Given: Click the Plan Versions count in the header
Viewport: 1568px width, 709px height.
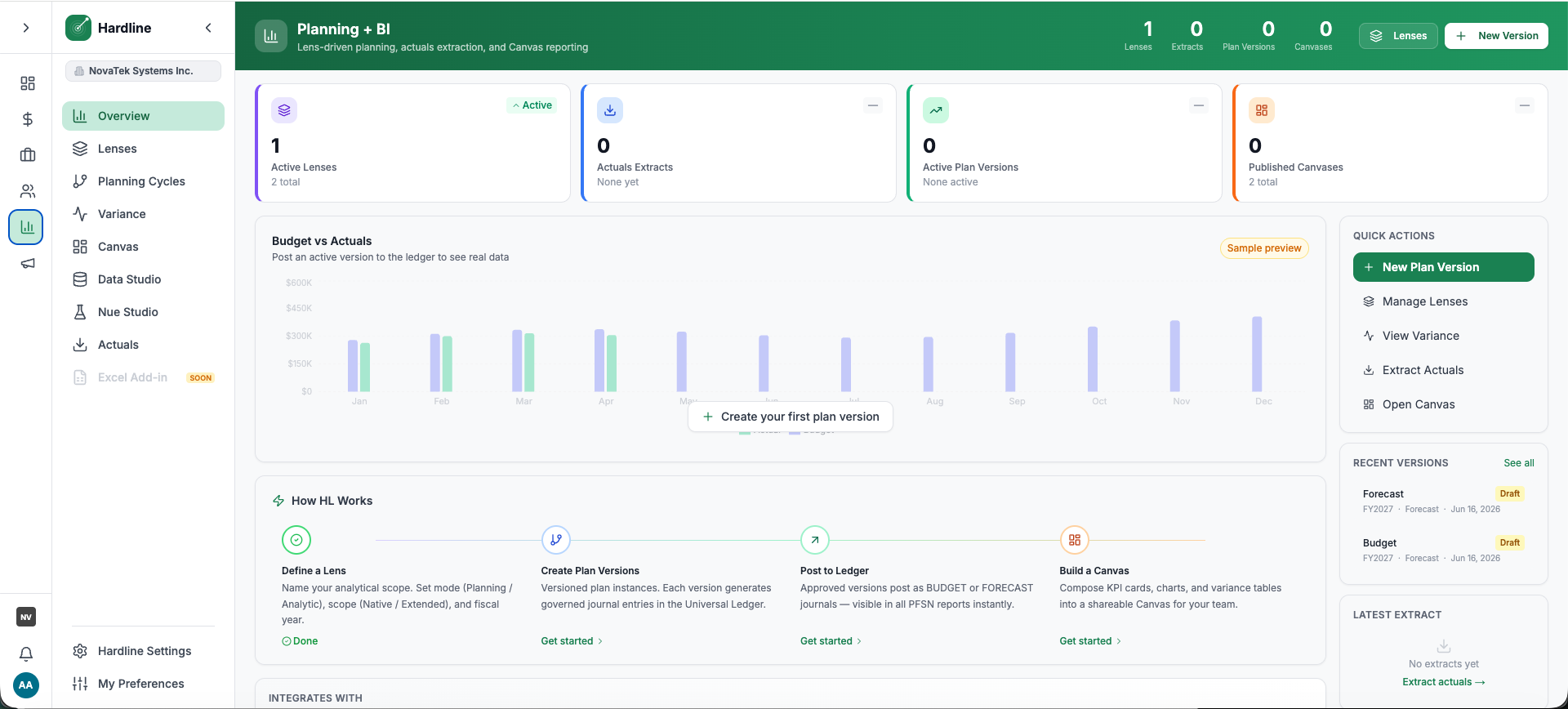Looking at the screenshot, I should pyautogui.click(x=1249, y=36).
